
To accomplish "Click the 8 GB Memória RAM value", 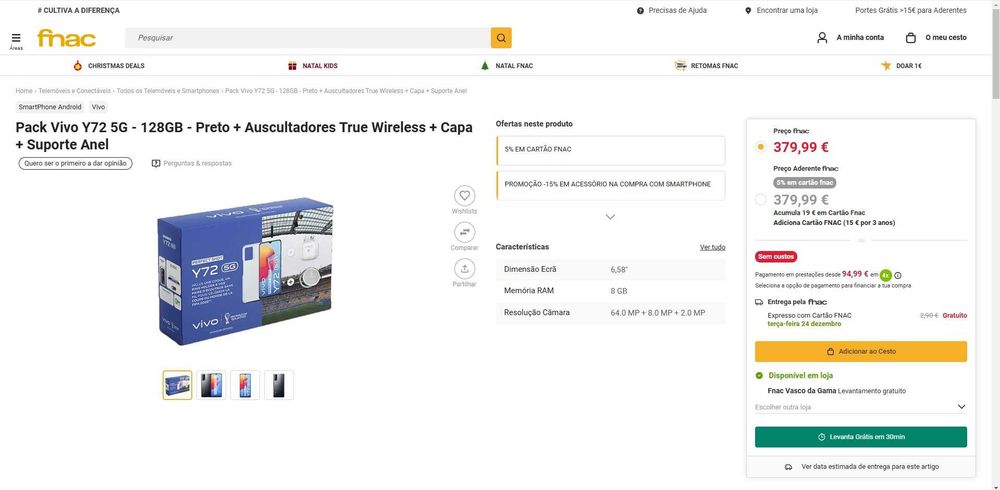I will point(619,291).
